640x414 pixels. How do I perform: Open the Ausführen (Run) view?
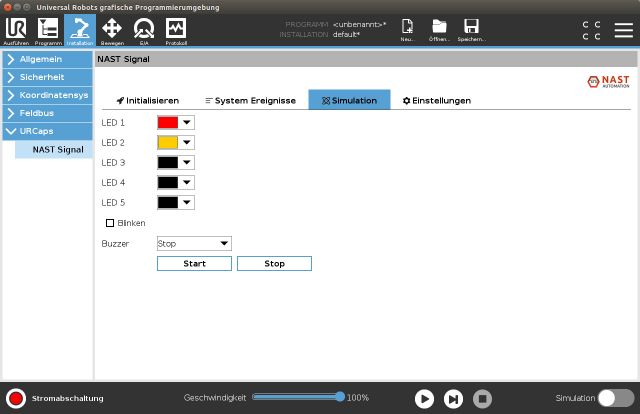click(x=16, y=30)
